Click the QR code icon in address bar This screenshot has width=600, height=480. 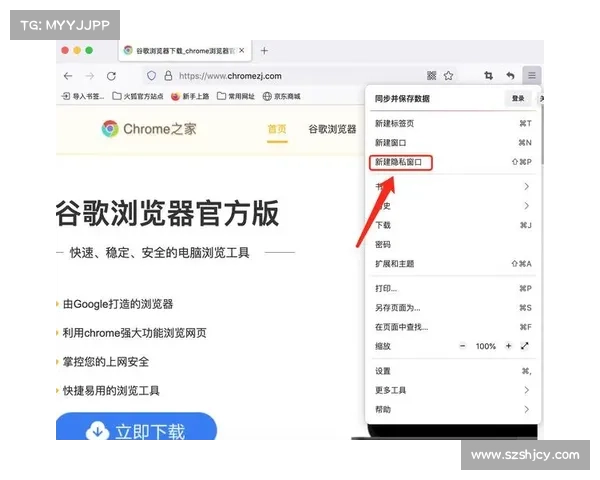pos(431,75)
